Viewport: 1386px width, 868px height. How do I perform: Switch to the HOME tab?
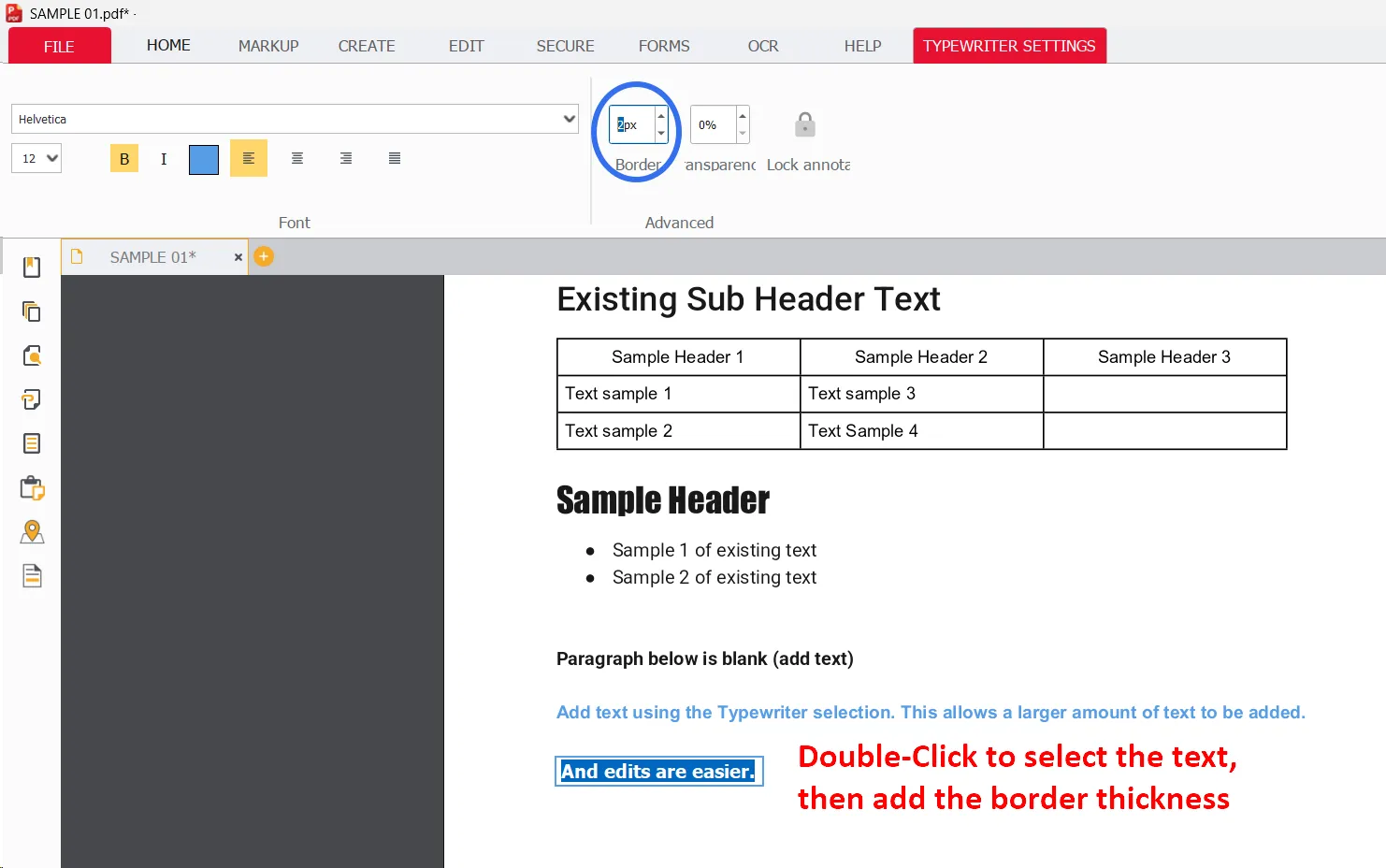tap(168, 45)
